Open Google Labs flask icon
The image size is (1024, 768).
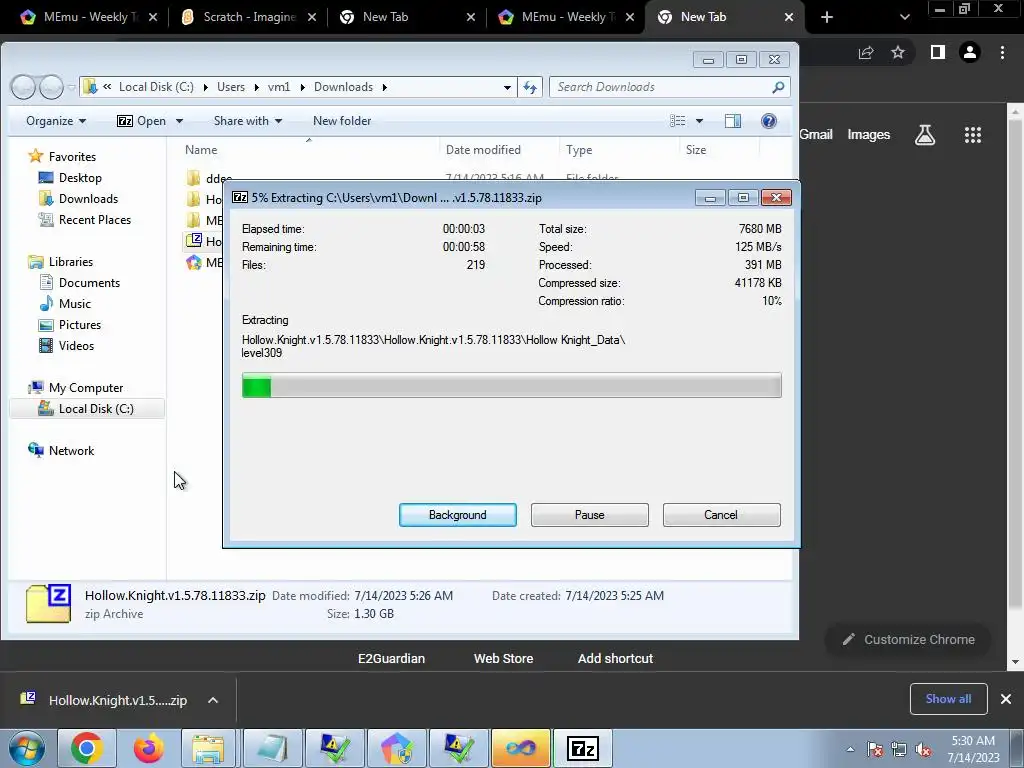(925, 135)
